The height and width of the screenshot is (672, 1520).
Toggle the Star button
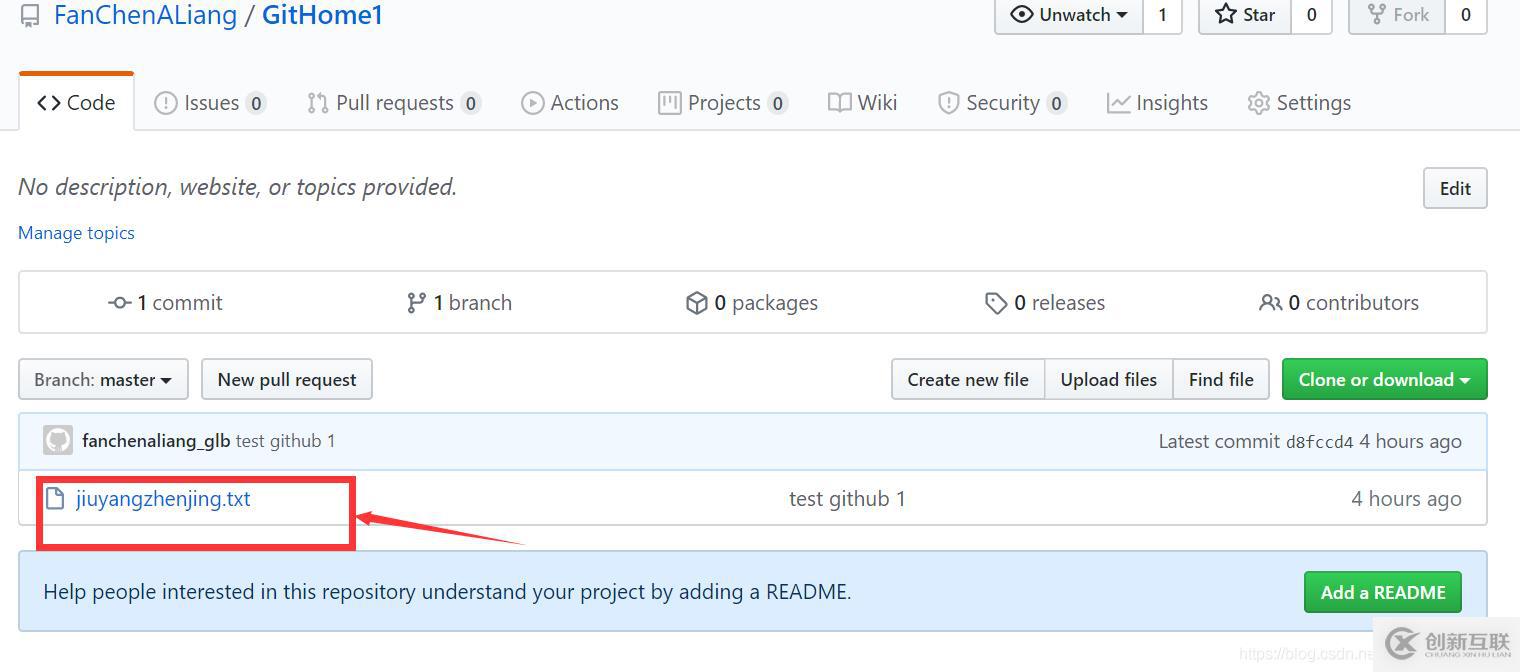click(x=1245, y=15)
